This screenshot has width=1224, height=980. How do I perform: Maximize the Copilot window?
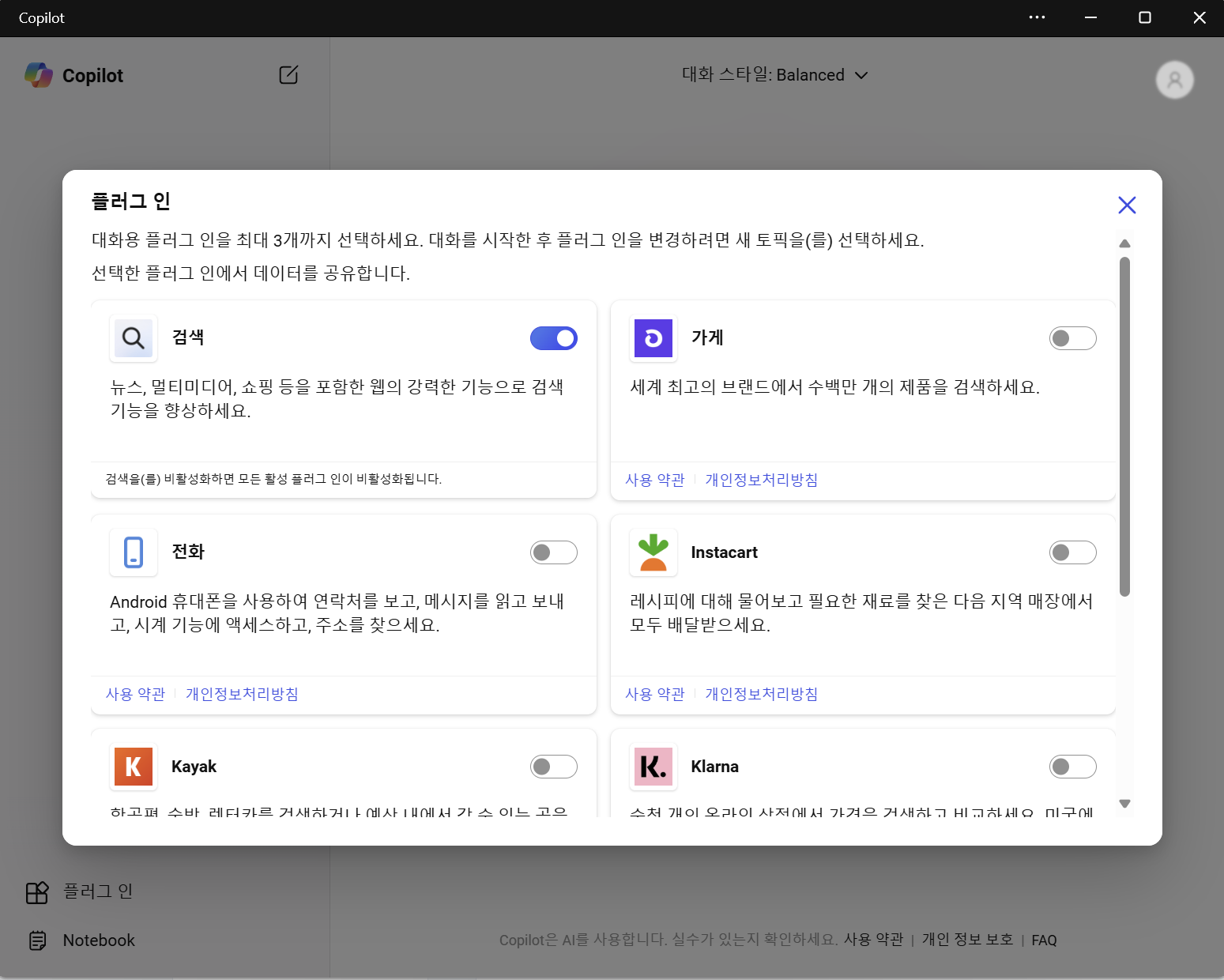[x=1144, y=17]
